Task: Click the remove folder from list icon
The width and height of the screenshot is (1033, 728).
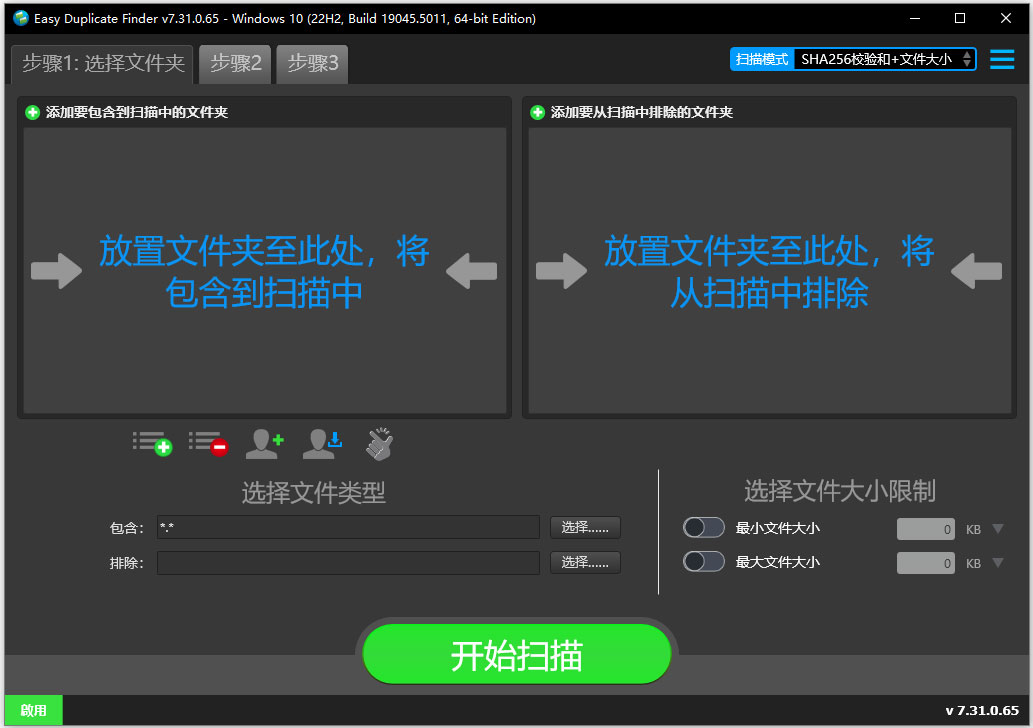Action: [x=208, y=443]
